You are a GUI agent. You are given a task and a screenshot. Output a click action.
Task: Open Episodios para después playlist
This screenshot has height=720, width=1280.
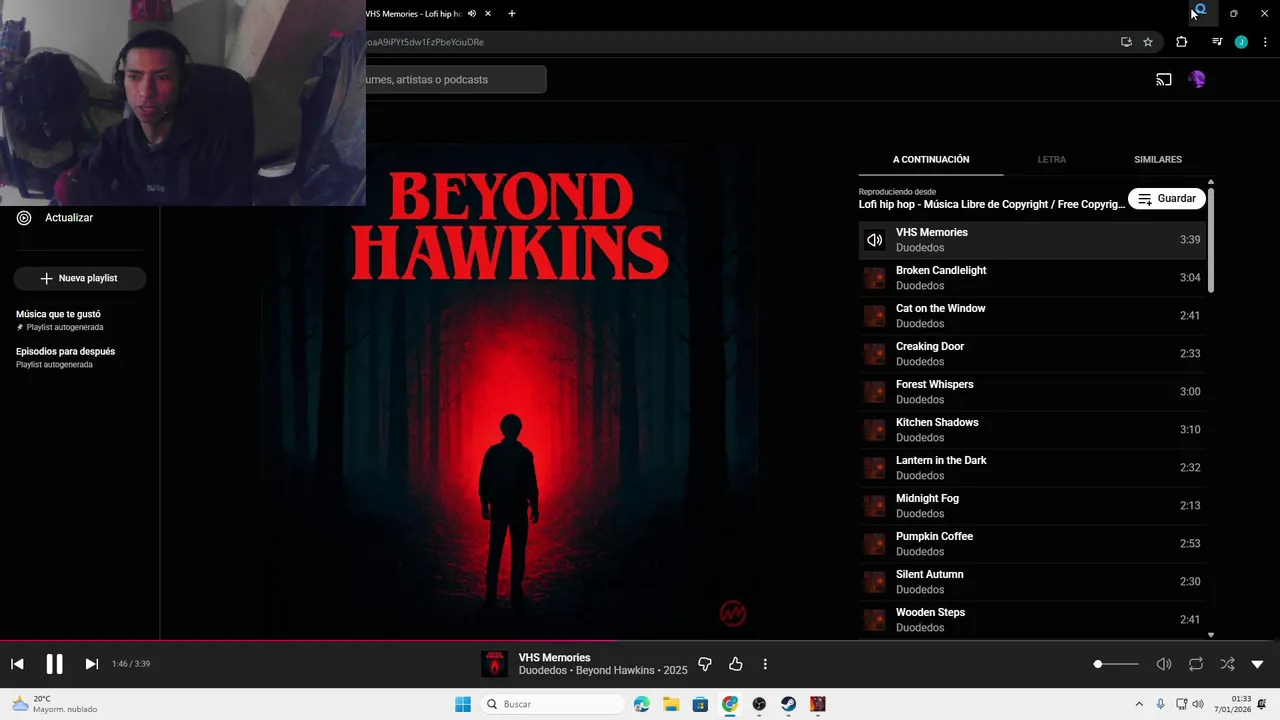(65, 351)
